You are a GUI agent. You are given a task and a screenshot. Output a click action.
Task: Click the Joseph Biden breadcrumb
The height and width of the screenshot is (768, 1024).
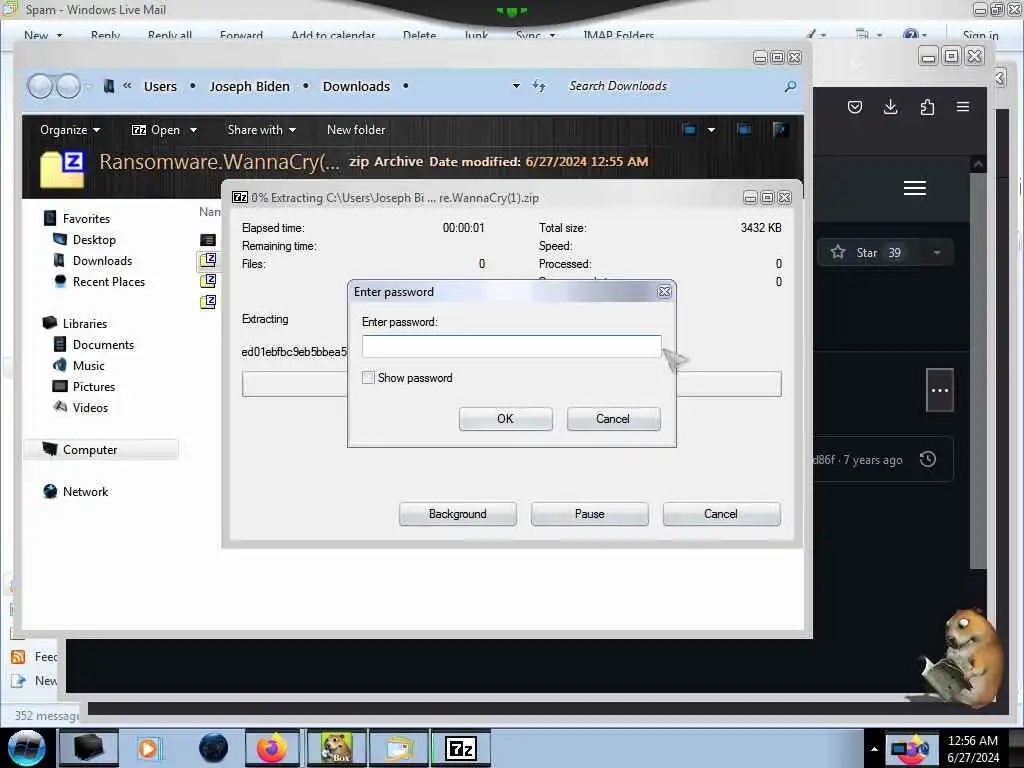click(x=249, y=86)
